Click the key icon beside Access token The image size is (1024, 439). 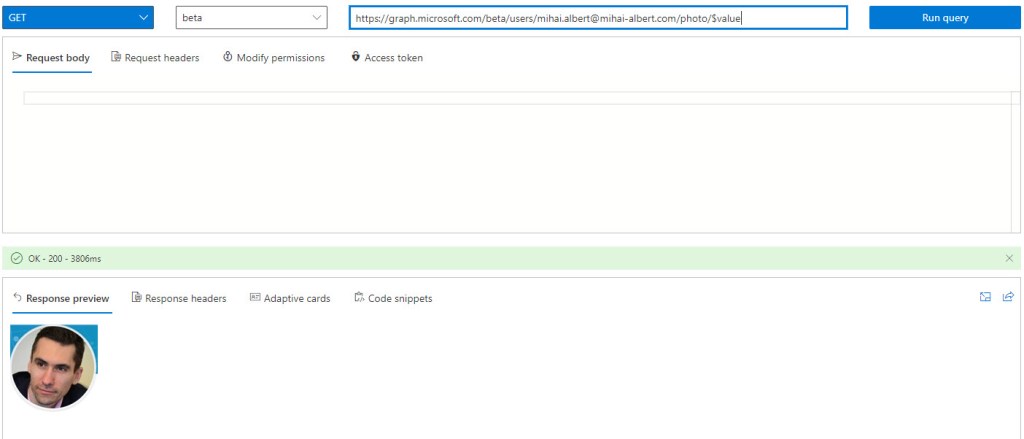point(356,58)
